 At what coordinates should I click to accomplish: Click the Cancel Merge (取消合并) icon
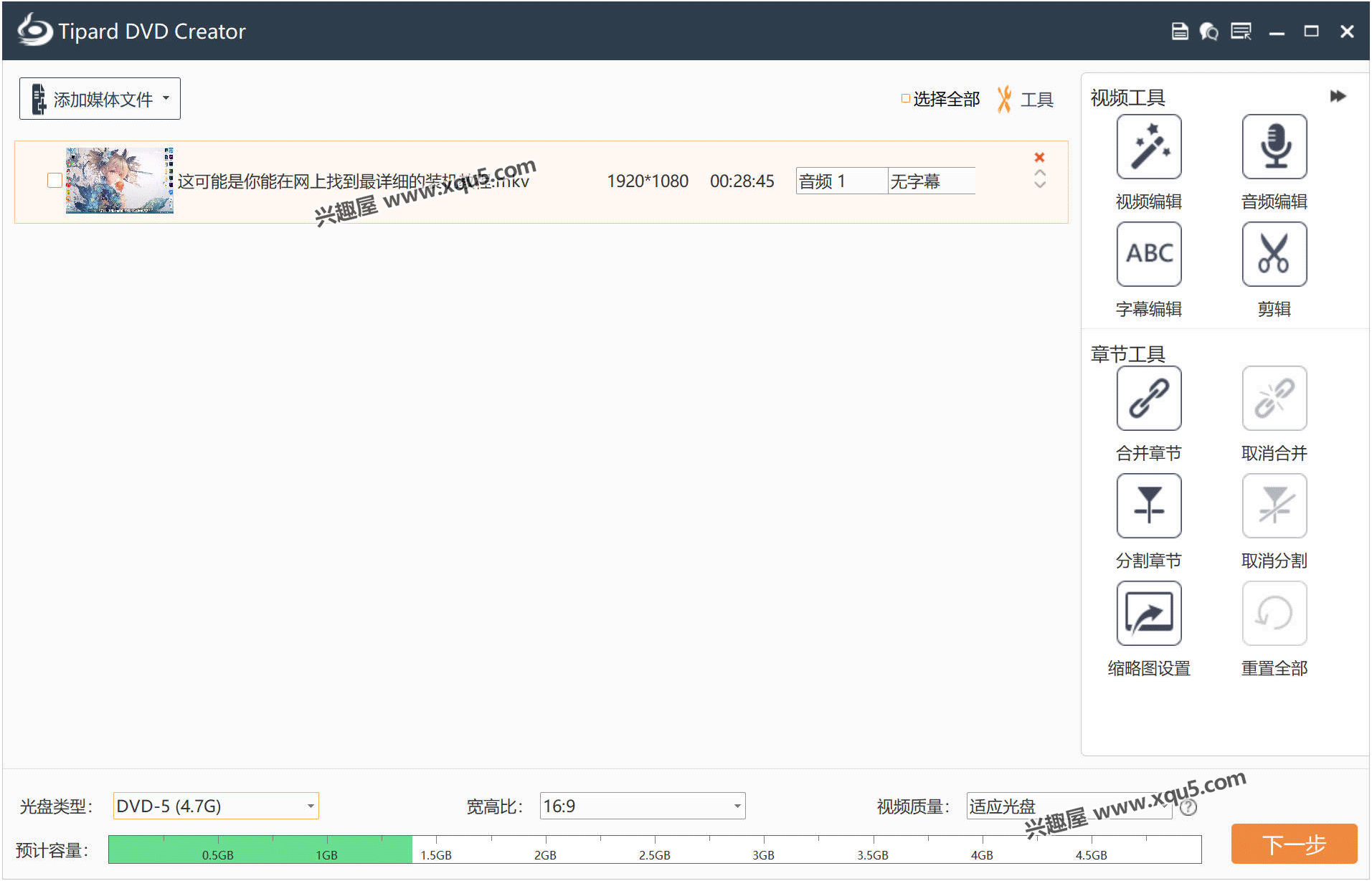(x=1274, y=399)
